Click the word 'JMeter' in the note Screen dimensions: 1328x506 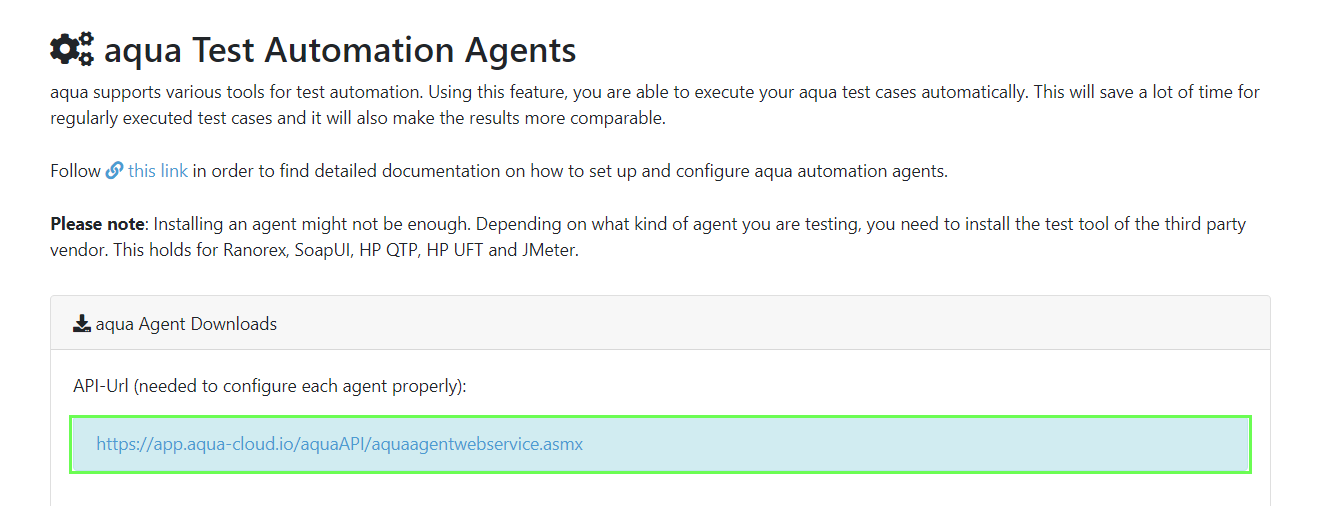click(550, 250)
